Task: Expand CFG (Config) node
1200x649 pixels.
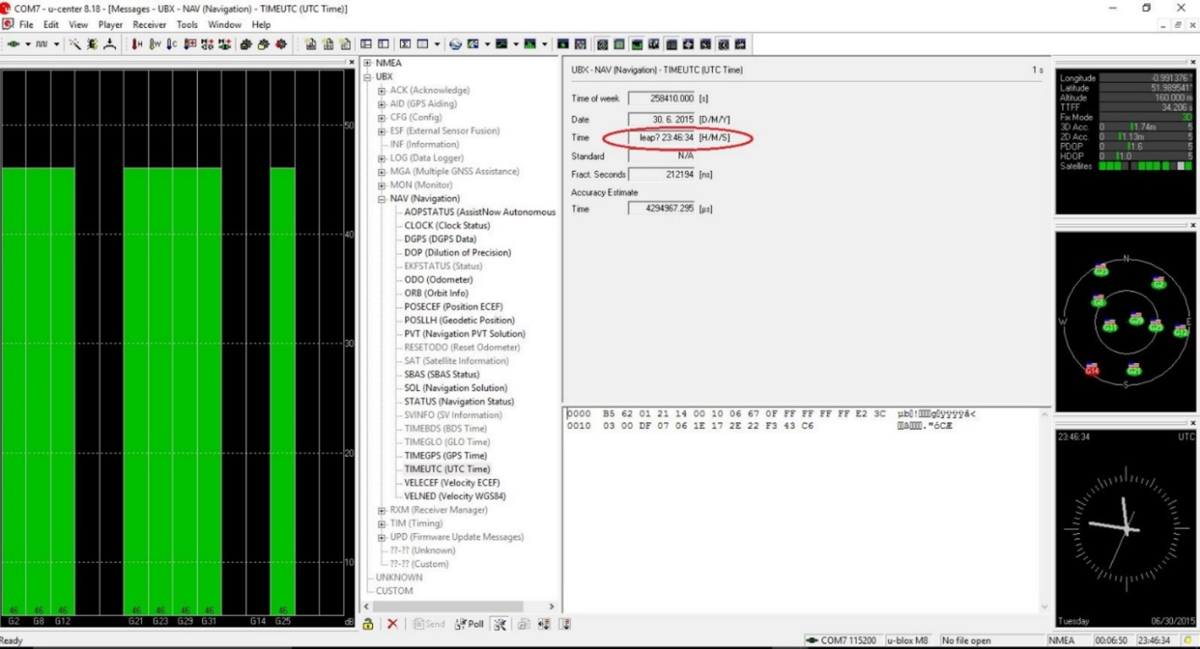Action: [382, 117]
